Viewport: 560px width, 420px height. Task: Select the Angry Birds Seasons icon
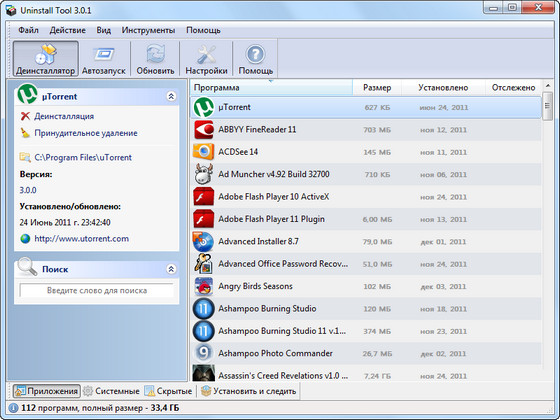[204, 286]
